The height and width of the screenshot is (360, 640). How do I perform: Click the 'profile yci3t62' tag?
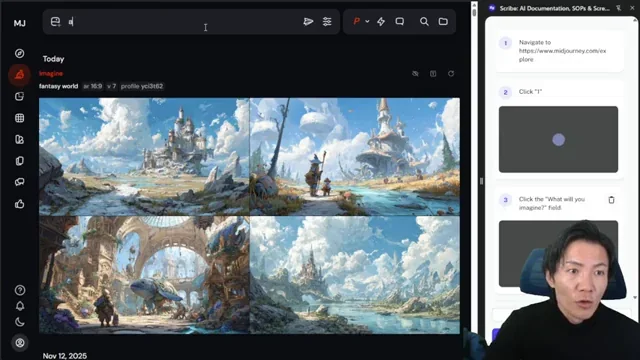point(142,86)
